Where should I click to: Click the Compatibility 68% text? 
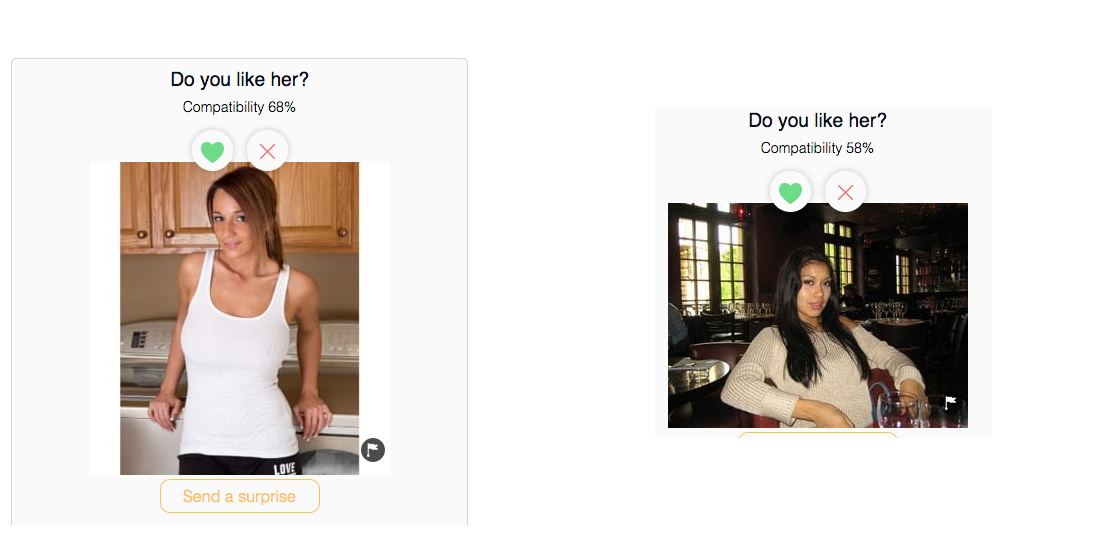tap(239, 107)
